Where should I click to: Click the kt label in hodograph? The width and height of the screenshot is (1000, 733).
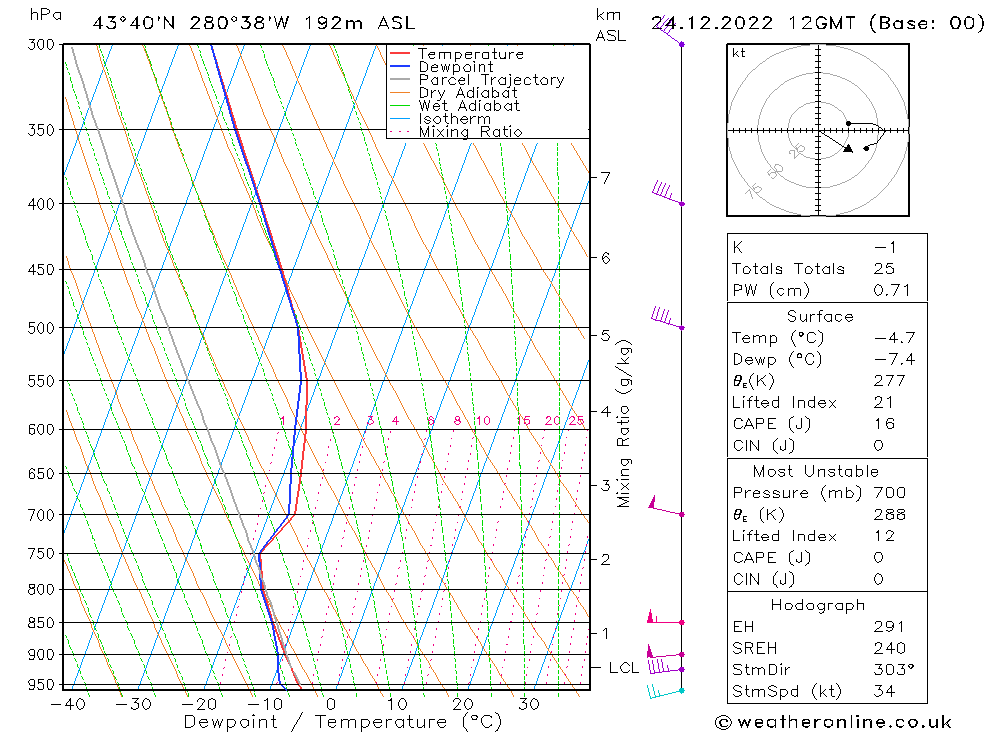click(739, 53)
